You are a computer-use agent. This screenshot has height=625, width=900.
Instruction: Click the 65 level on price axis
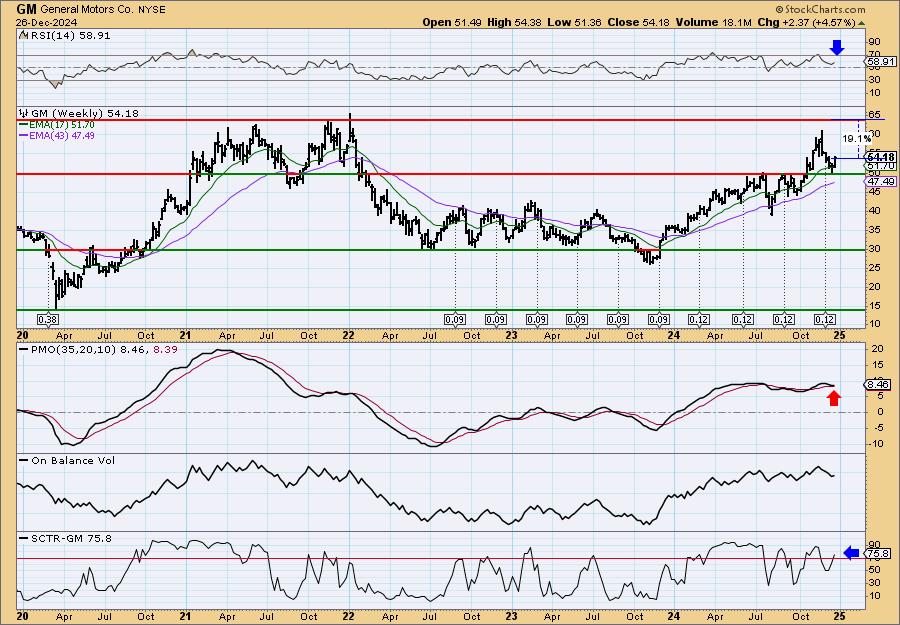click(874, 115)
